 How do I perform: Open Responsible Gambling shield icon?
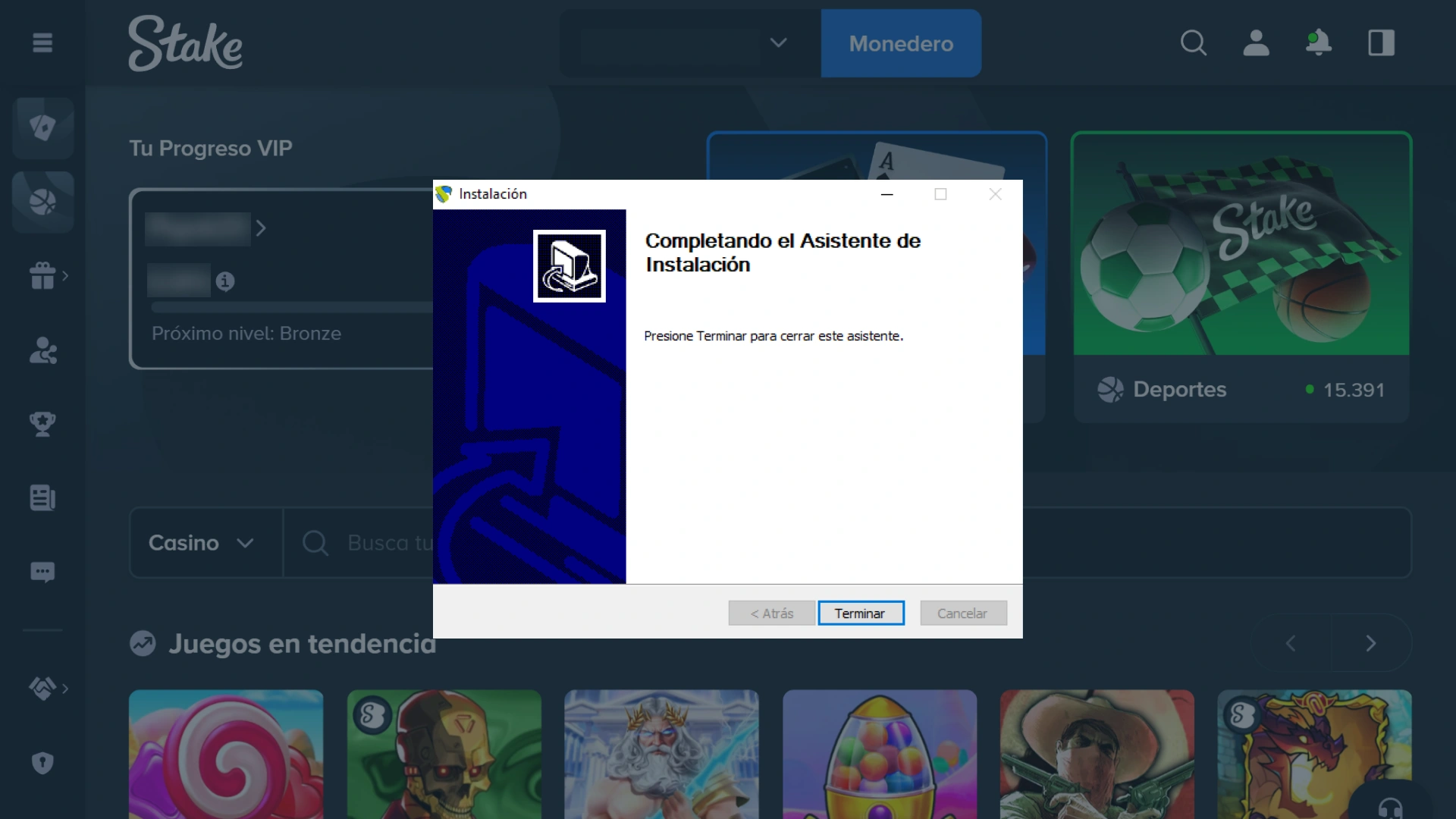42,763
